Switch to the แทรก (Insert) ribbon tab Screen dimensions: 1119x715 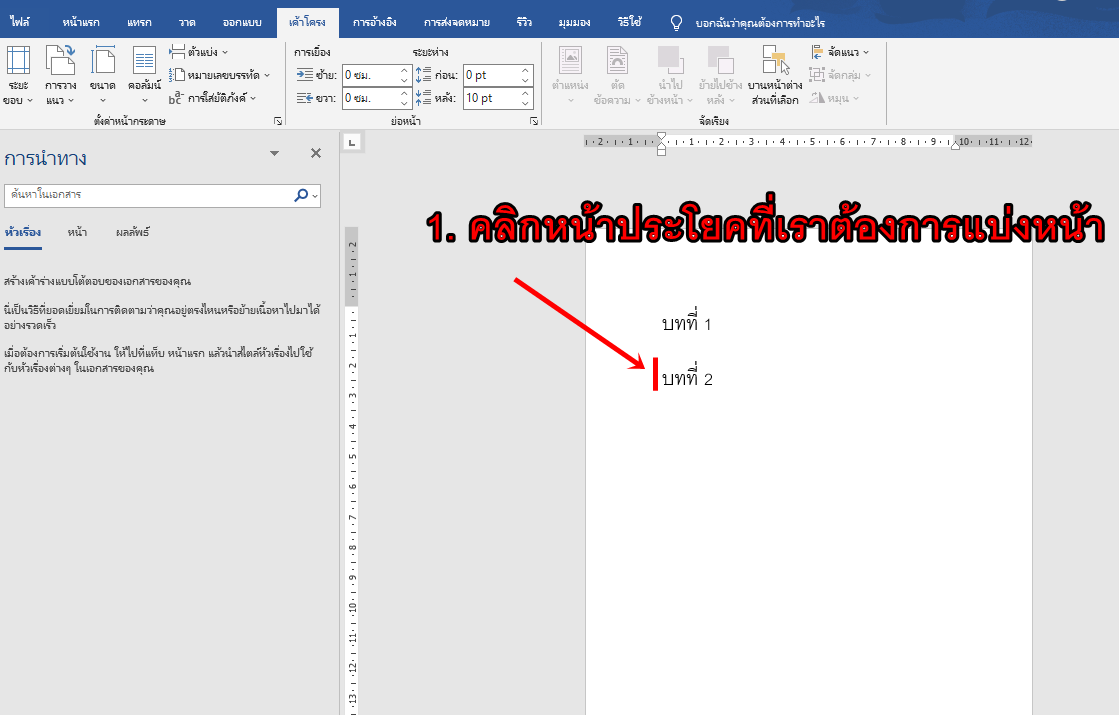coord(139,22)
